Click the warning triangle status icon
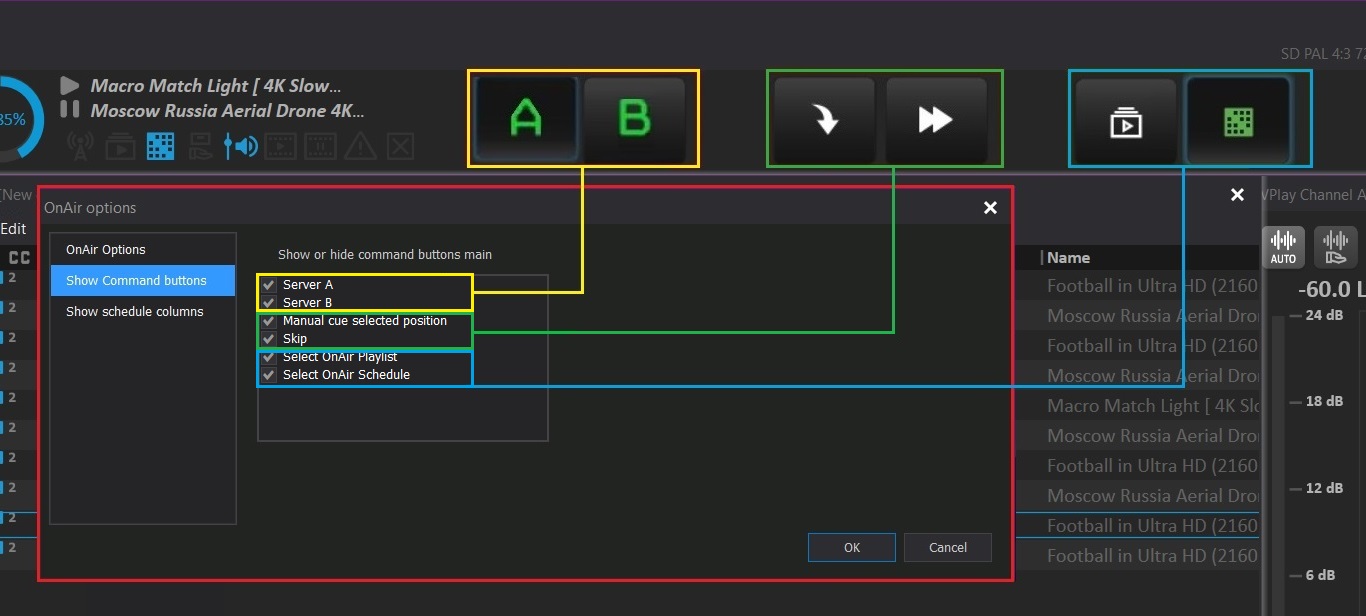 tap(360, 147)
